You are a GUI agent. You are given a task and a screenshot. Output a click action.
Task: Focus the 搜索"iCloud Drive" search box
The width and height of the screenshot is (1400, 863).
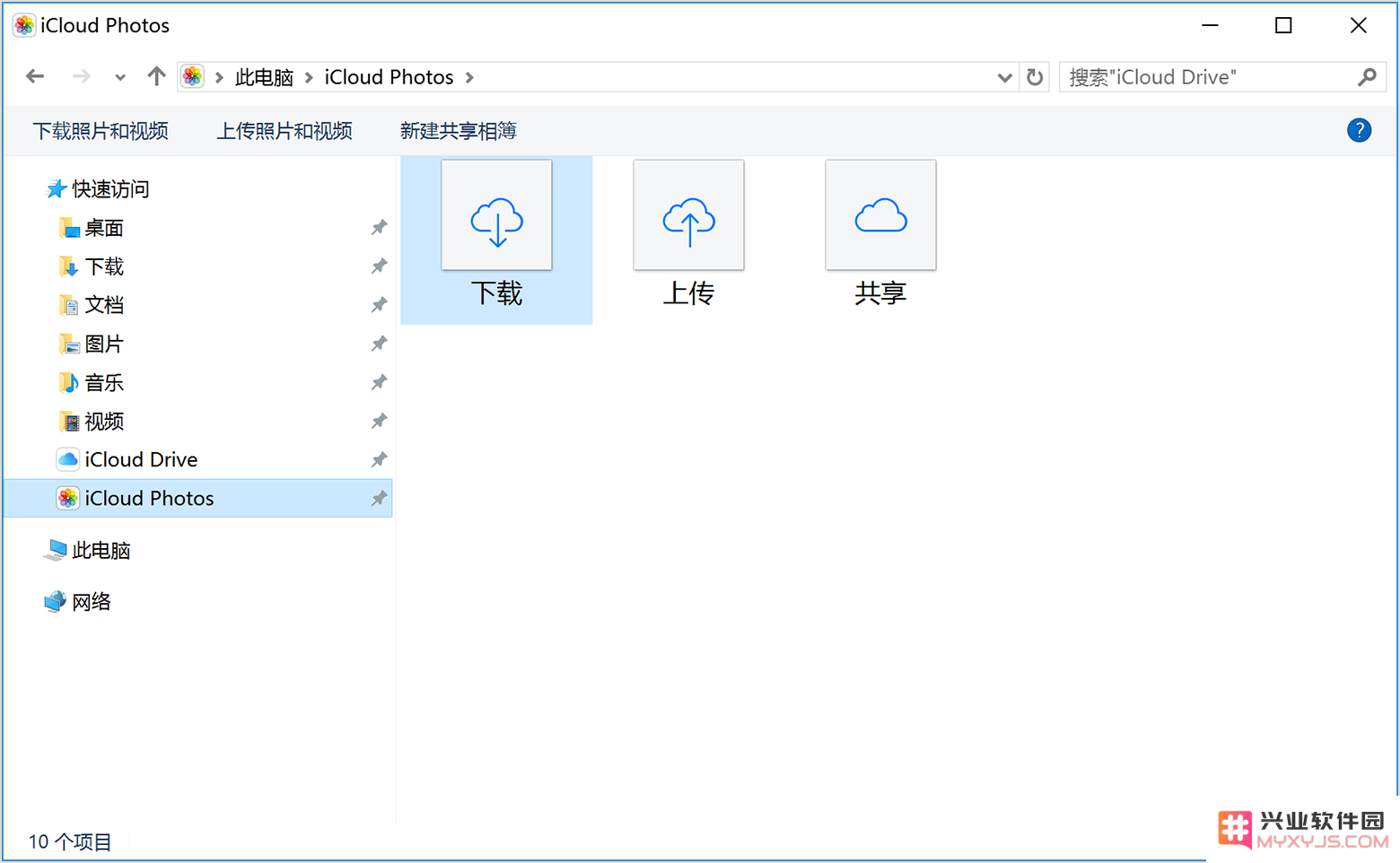[x=1222, y=77]
